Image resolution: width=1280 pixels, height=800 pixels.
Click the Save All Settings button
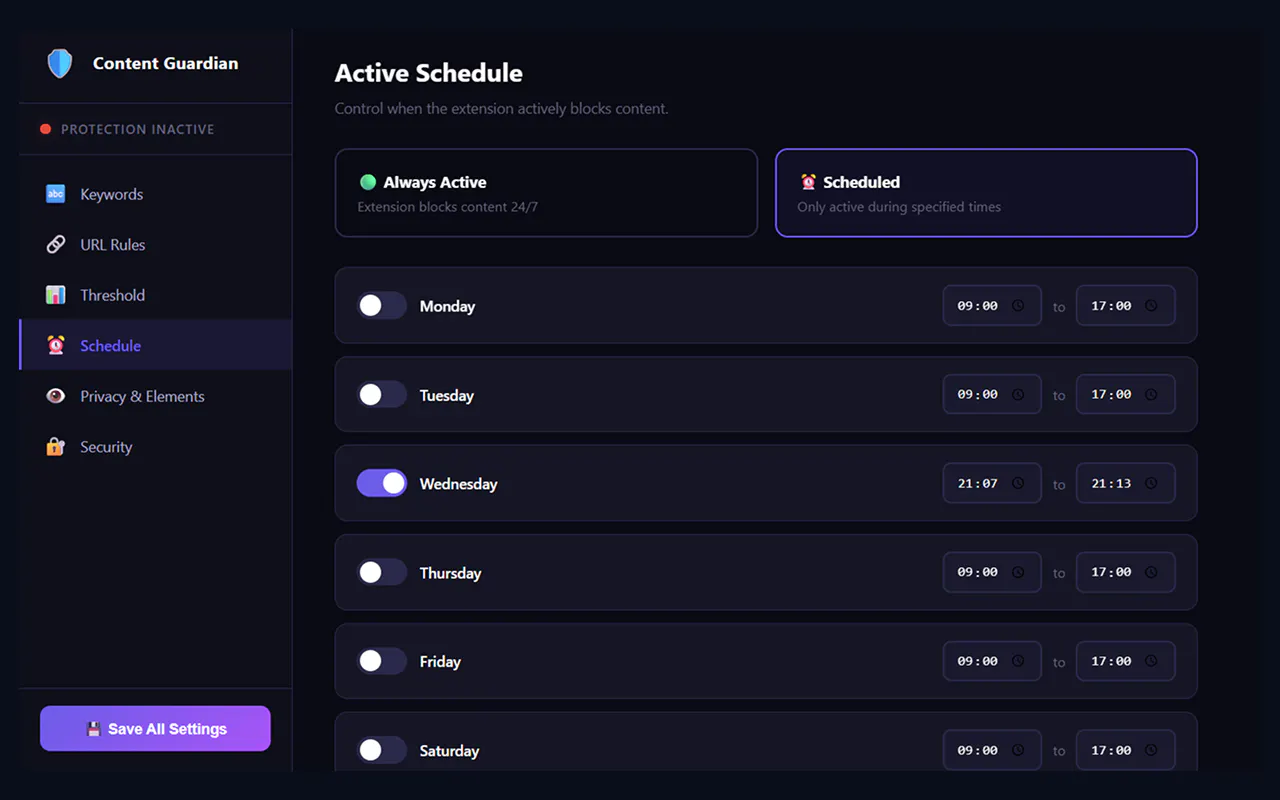155,729
